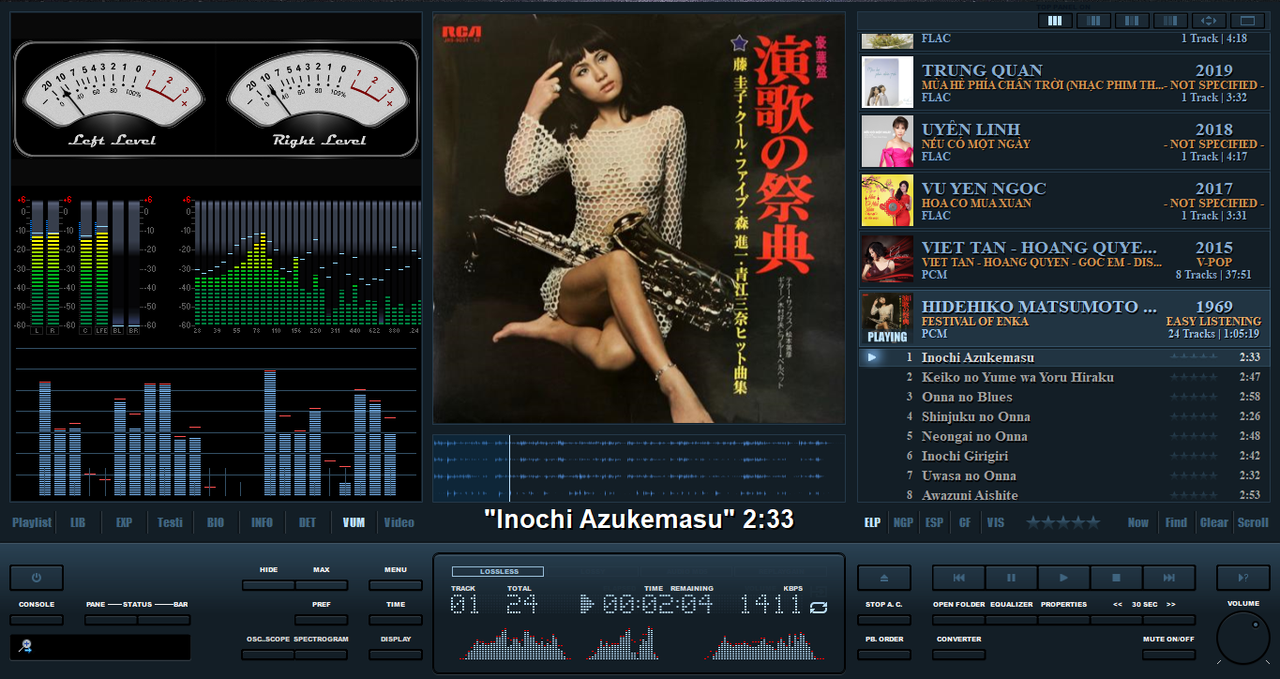Select the ESP tab
This screenshot has width=1280, height=679.
[x=934, y=522]
